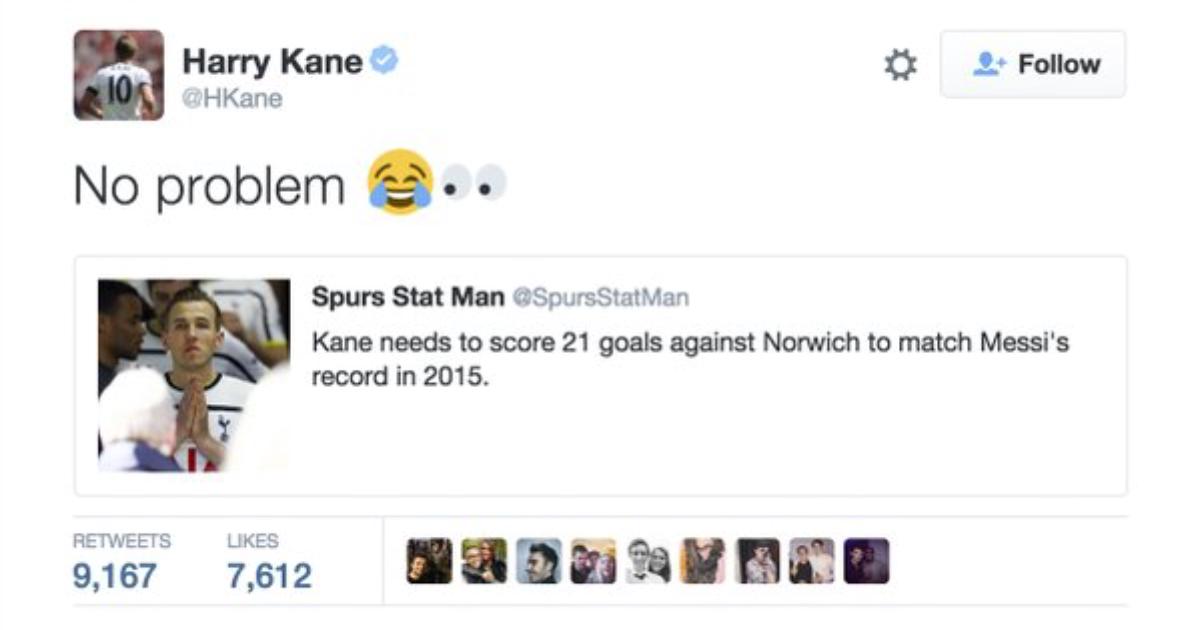Image resolution: width=1200 pixels, height=630 pixels.
Task: Click the eyes emoji in tweet
Action: [x=474, y=184]
